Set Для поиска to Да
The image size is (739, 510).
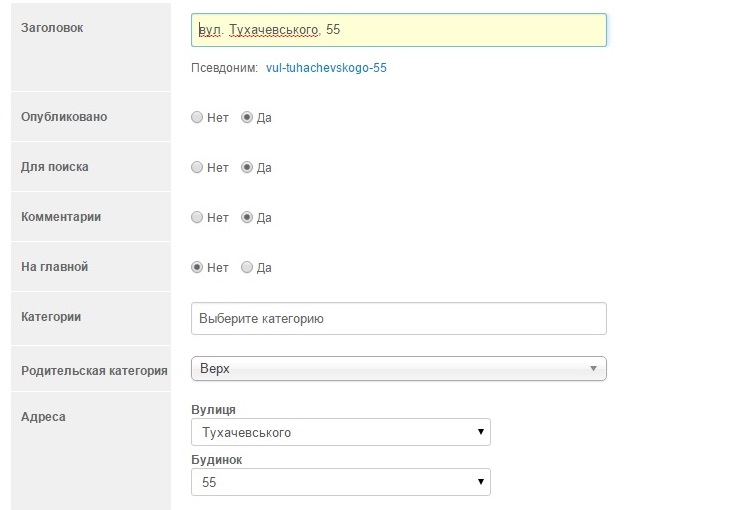247,167
